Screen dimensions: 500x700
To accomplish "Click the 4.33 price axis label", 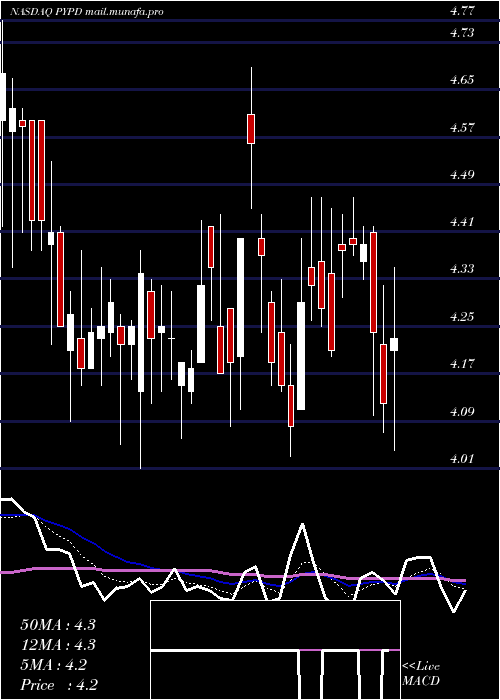I will [x=462, y=269].
